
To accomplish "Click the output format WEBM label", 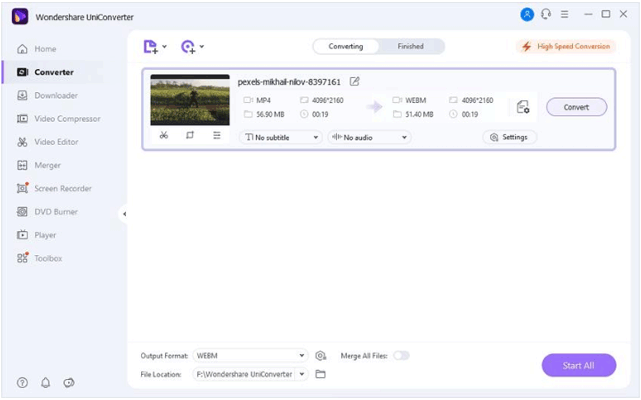I will click(415, 101).
